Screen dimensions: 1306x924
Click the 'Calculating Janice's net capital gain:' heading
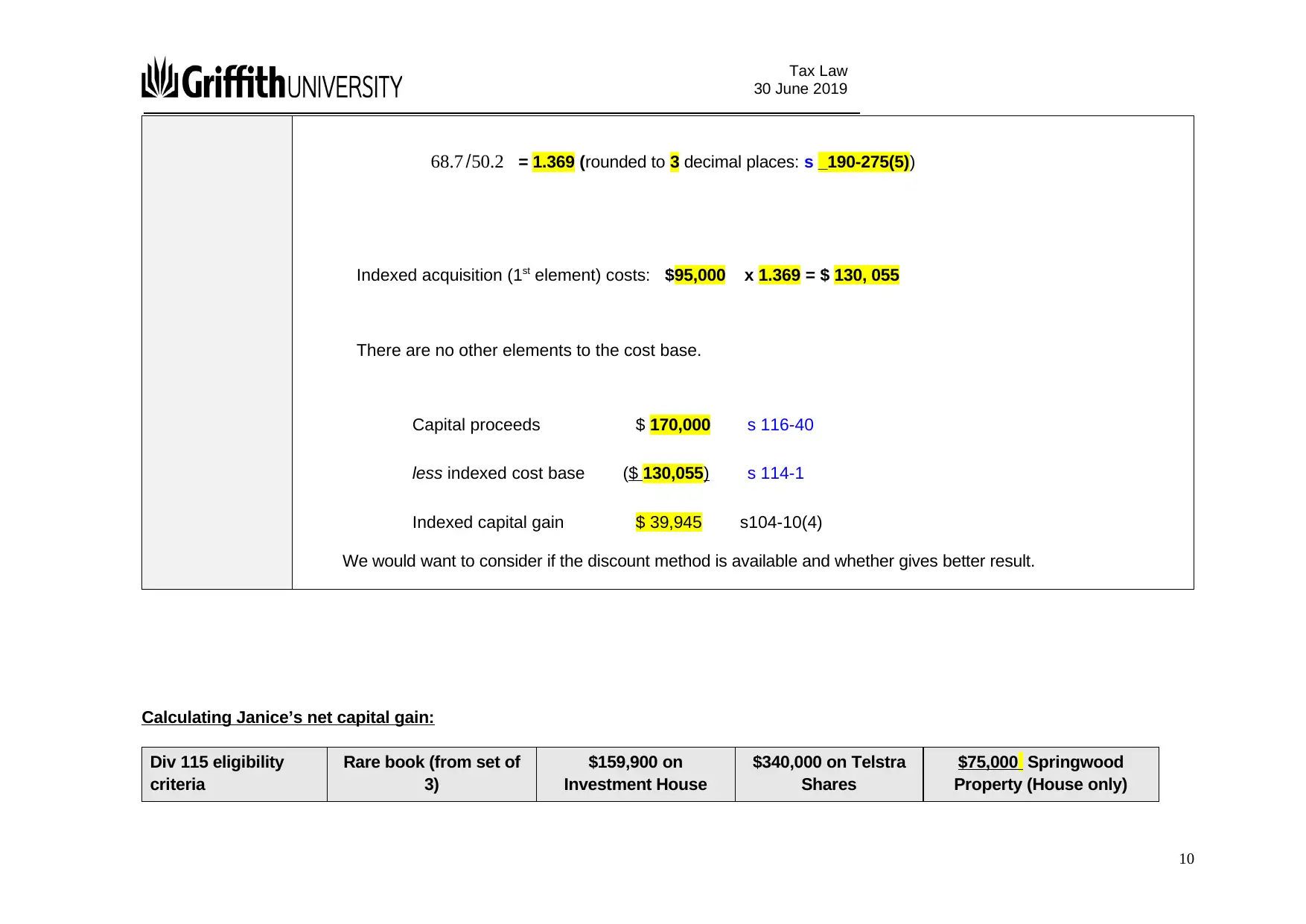(x=288, y=717)
